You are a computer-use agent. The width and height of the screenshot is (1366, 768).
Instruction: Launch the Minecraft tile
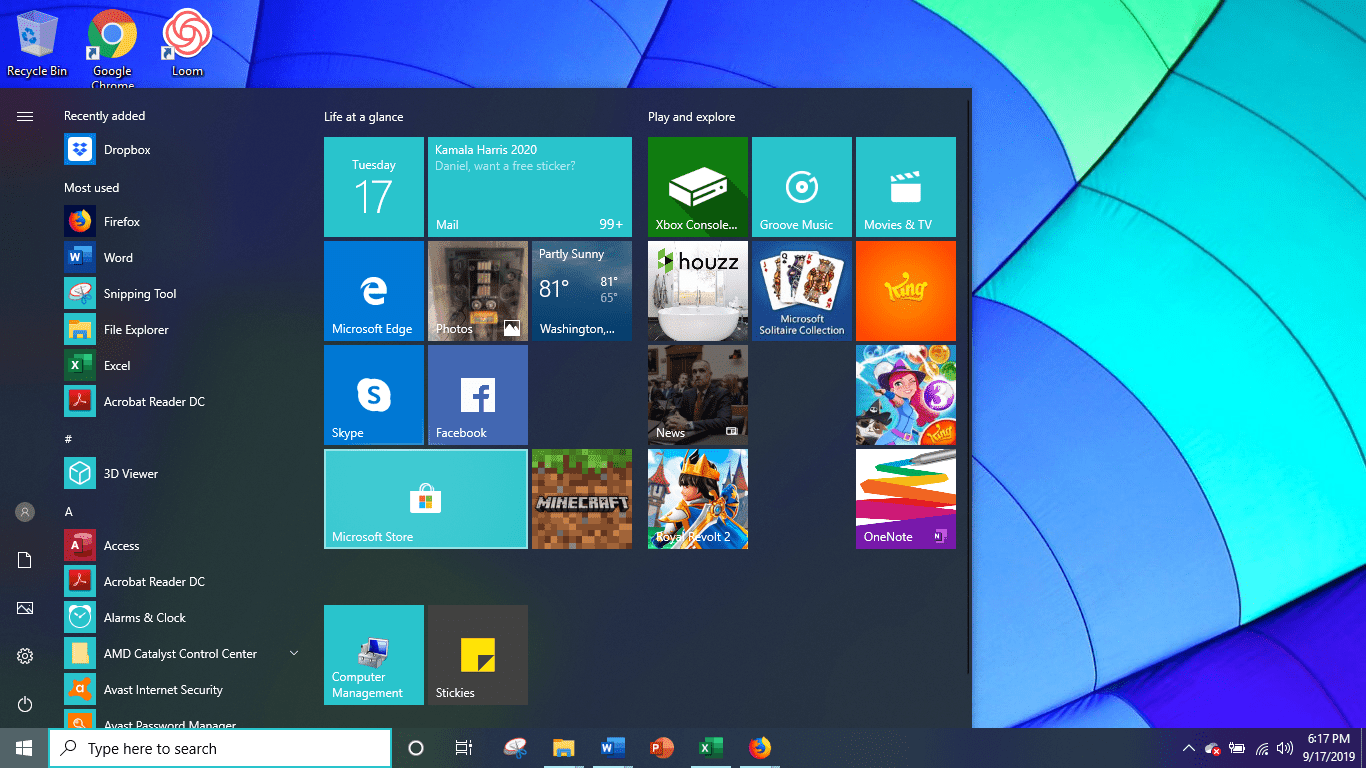pos(582,499)
